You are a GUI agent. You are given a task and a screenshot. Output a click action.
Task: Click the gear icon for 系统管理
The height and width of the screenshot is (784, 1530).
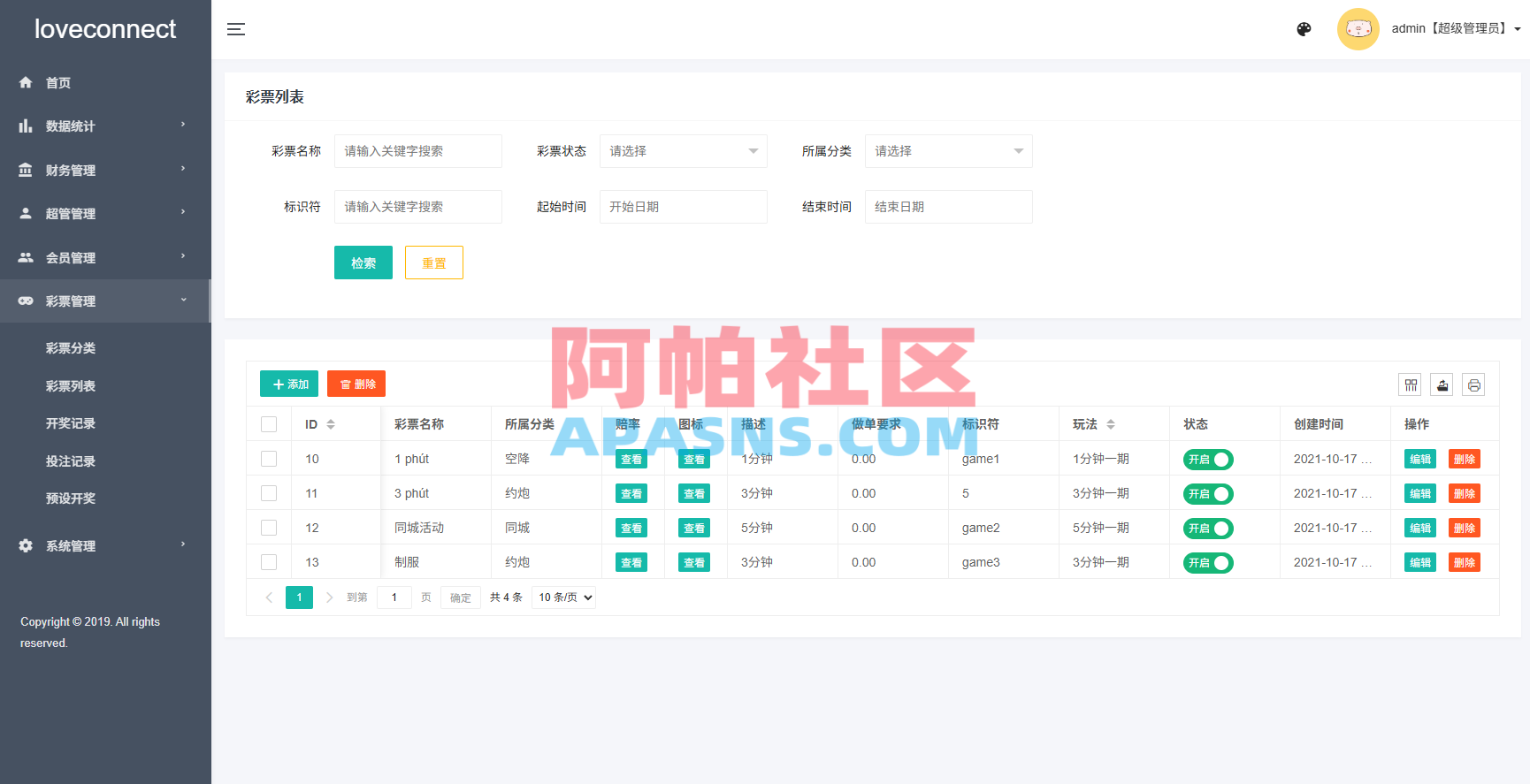coord(26,545)
